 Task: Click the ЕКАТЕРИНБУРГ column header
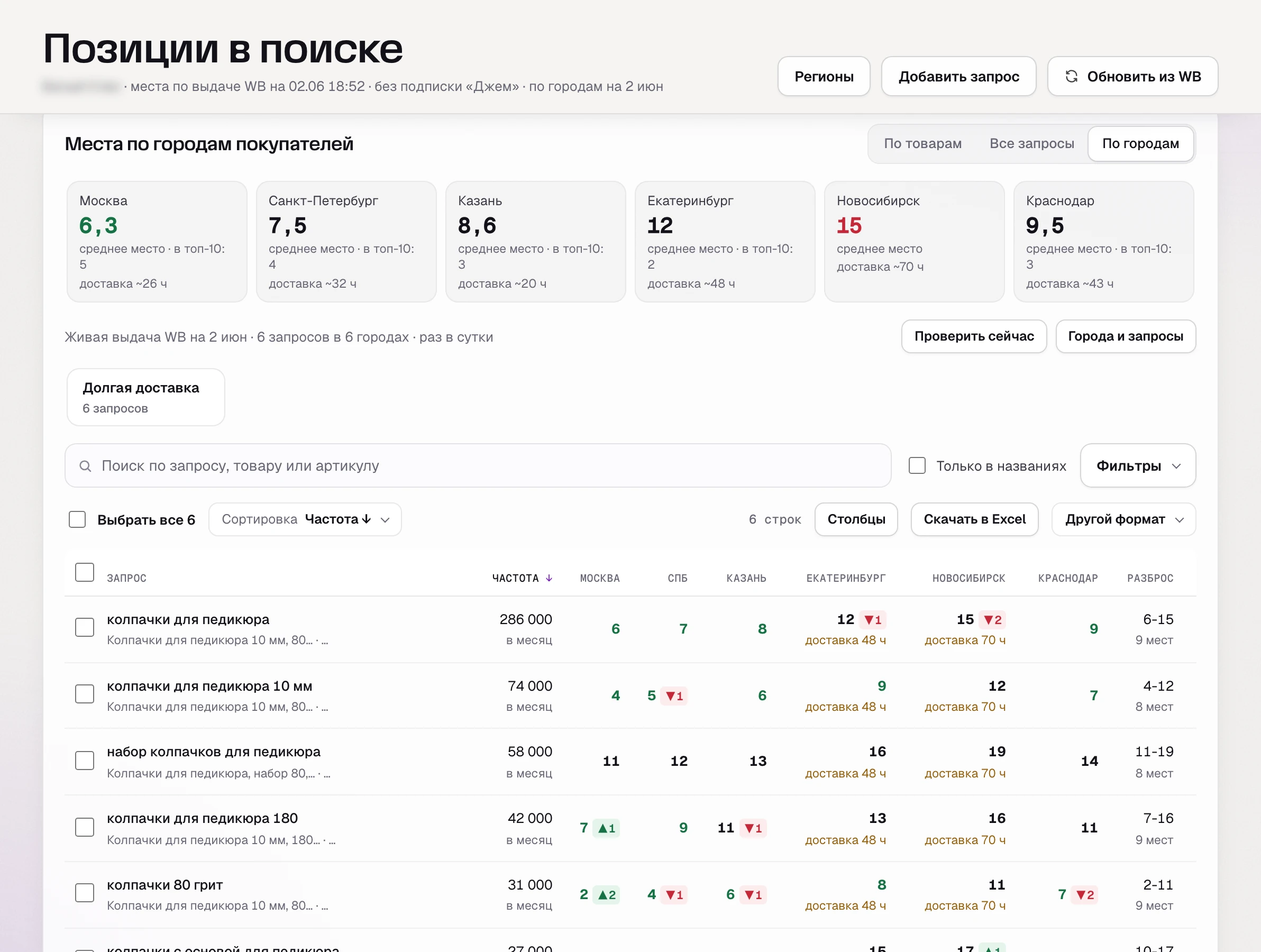tap(846, 578)
